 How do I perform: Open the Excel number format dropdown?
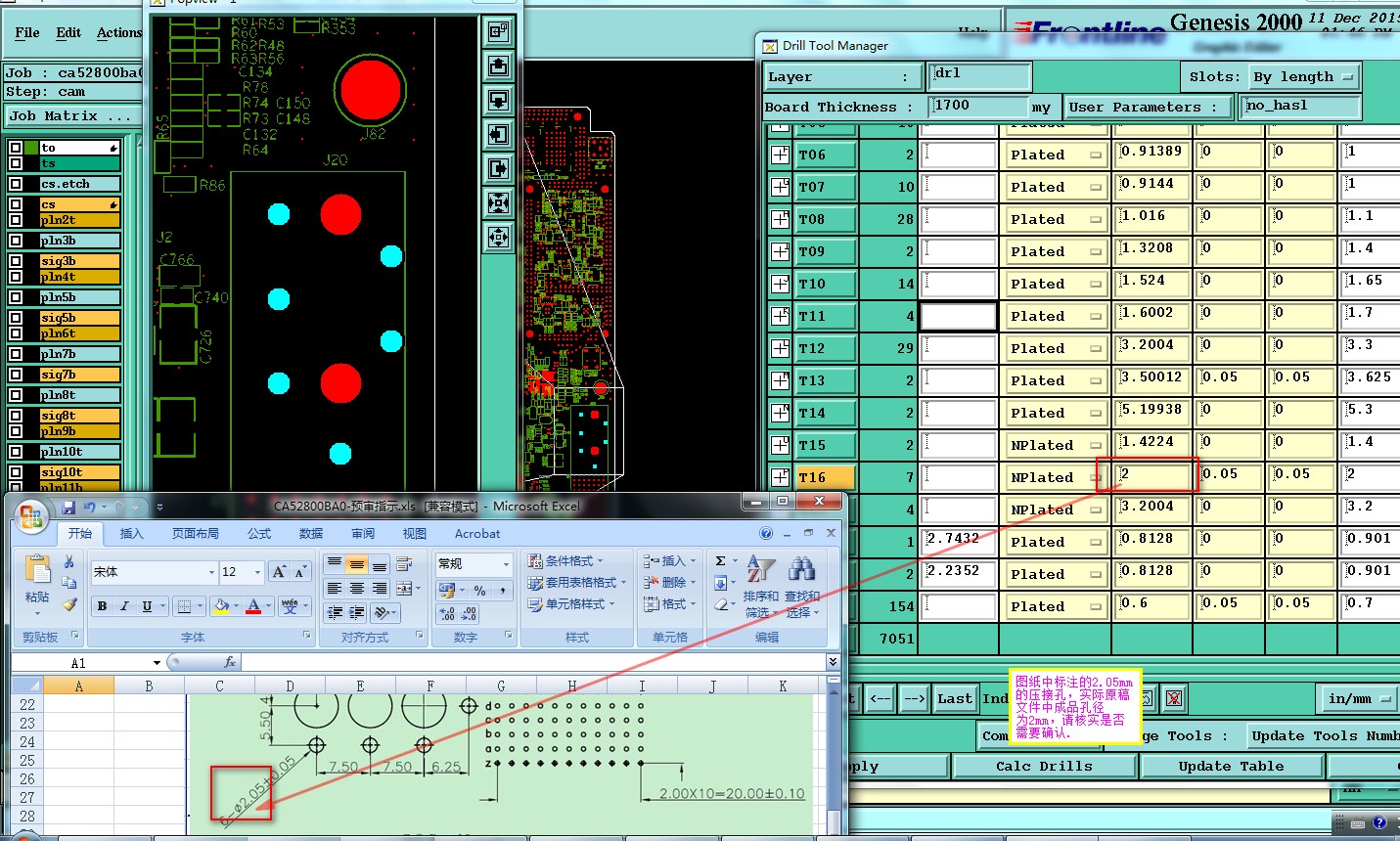pyautogui.click(x=506, y=564)
